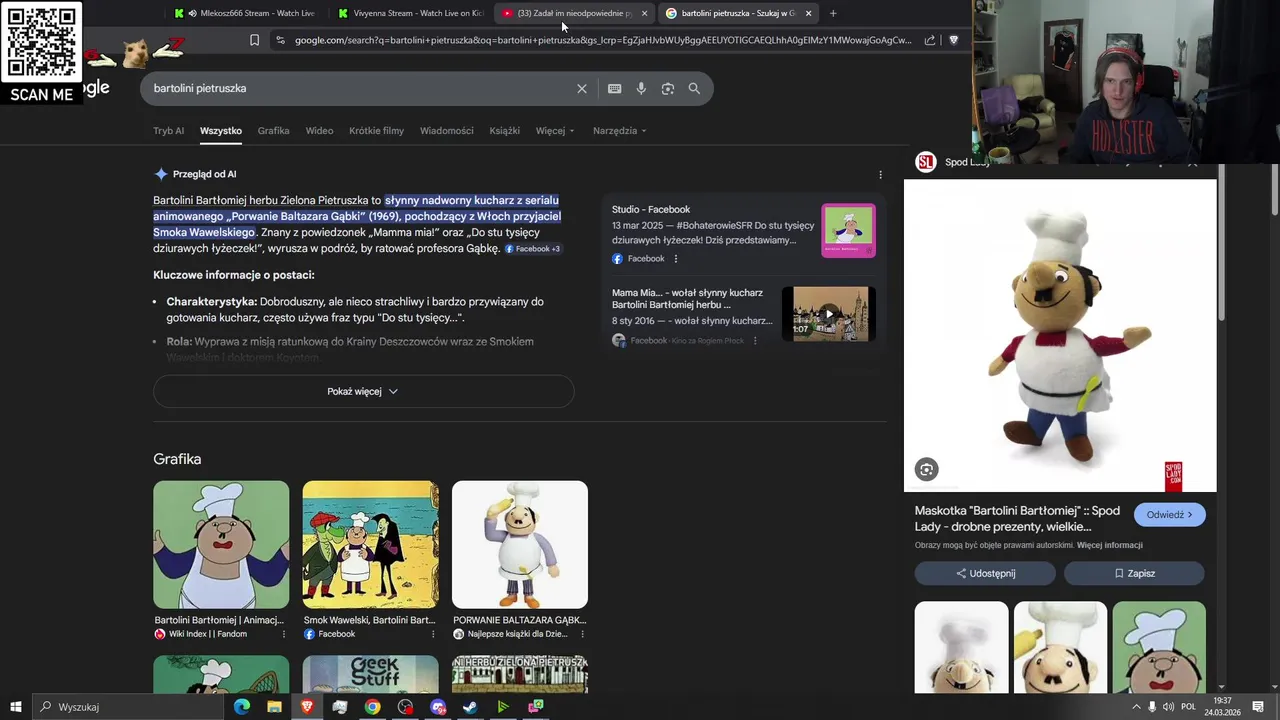Screen dimensions: 1280x720
Task: Click the Lens search icon on the large mascot image
Action: [926, 469]
